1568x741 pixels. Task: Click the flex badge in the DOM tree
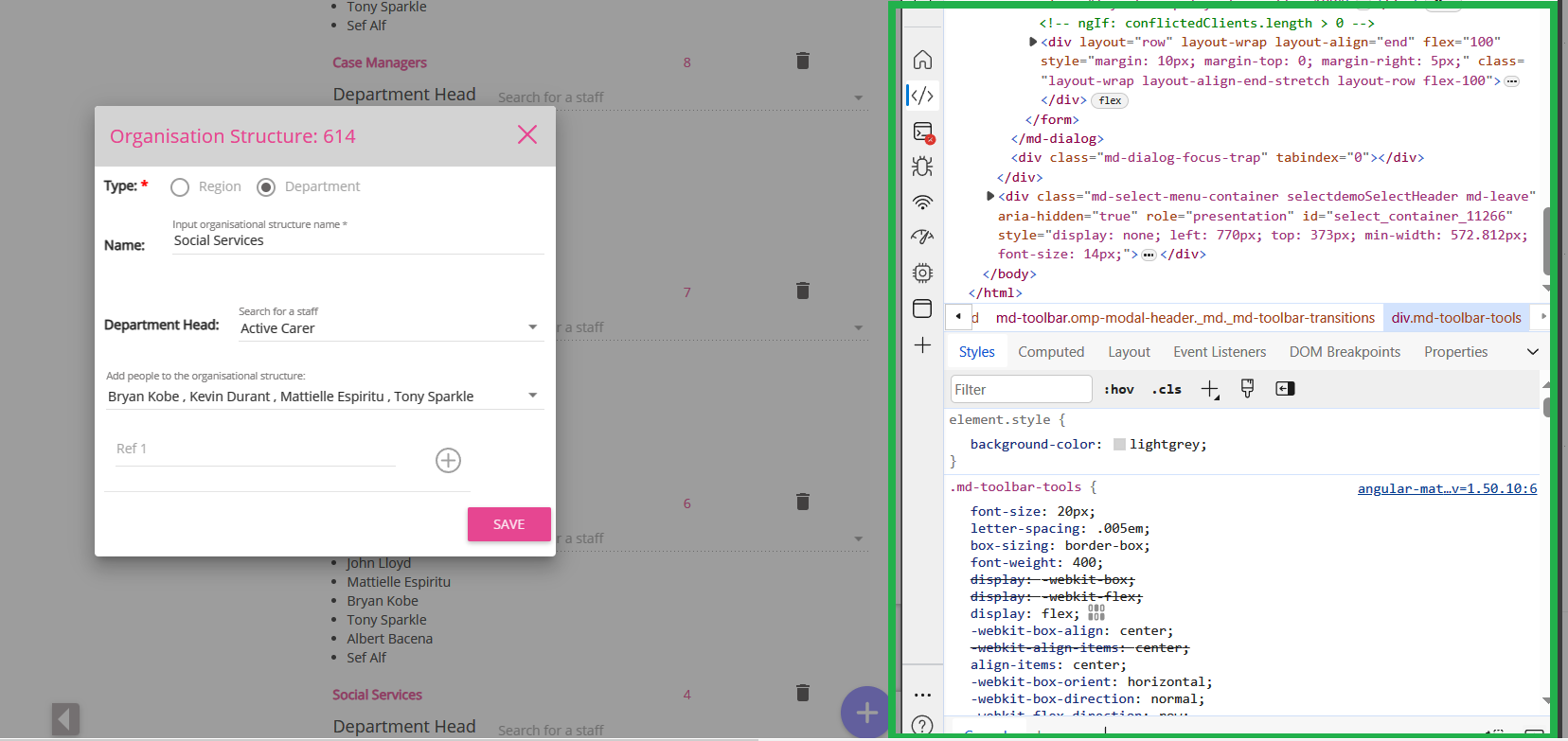pos(1110,100)
